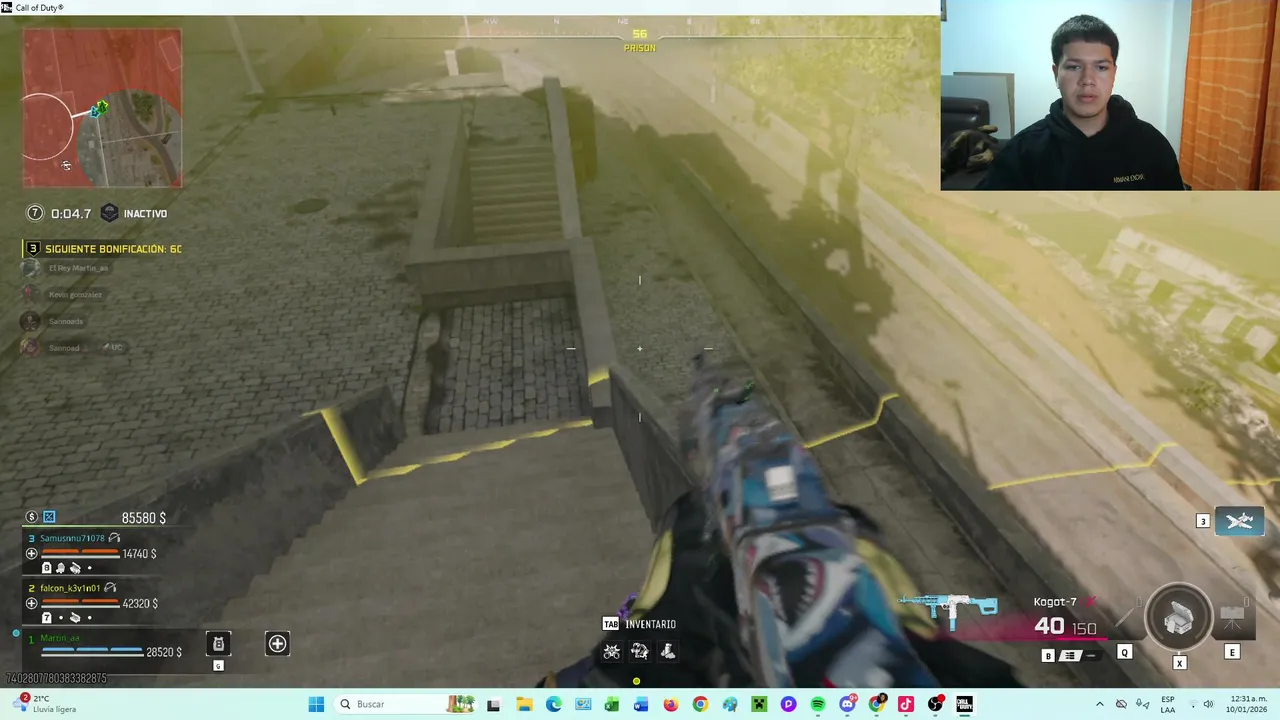Open Word from the taskbar
Image resolution: width=1280 pixels, height=720 pixels.
coord(641,704)
